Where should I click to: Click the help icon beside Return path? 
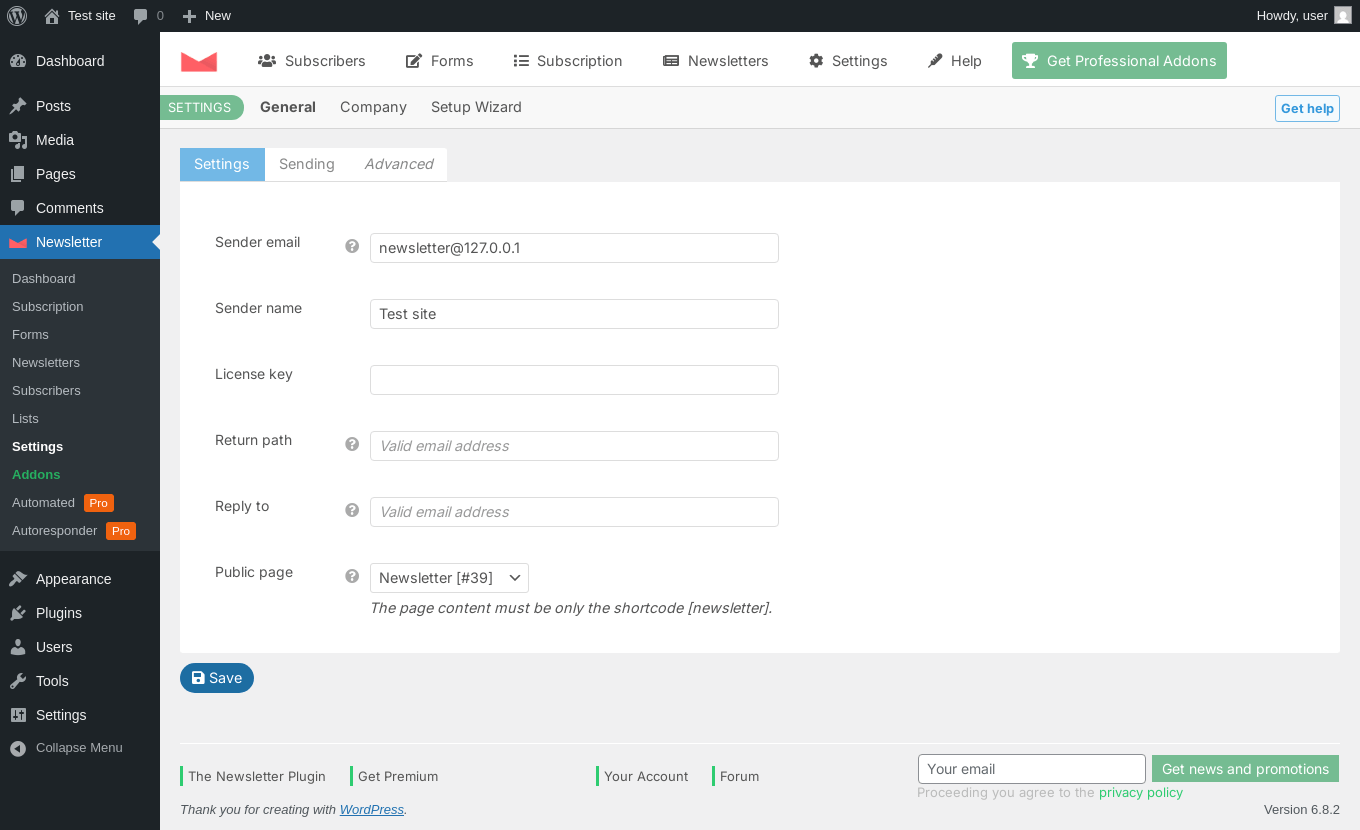(352, 444)
